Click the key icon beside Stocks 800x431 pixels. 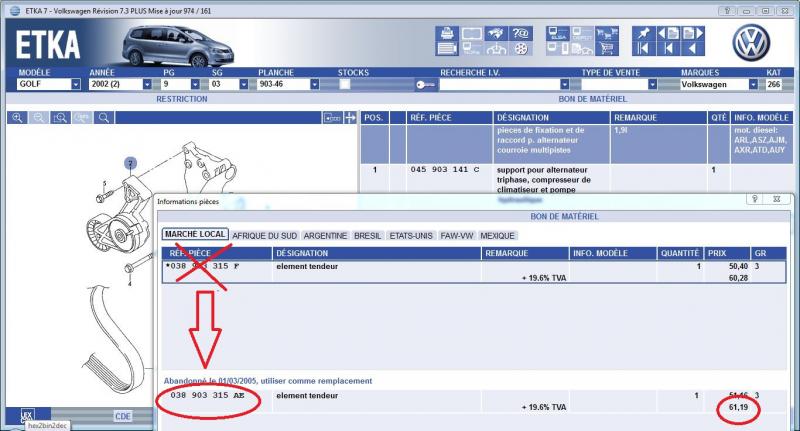click(425, 85)
